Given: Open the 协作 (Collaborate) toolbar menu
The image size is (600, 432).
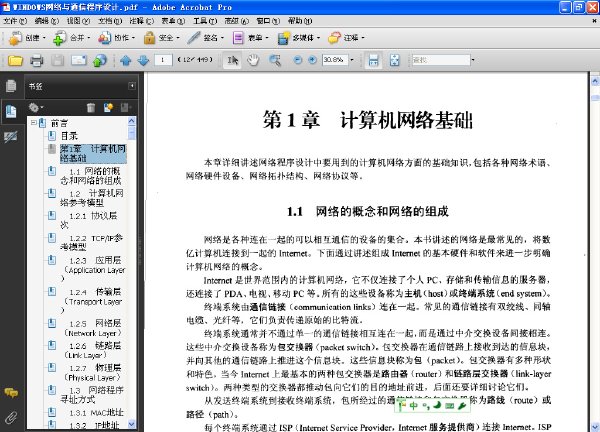Looking at the screenshot, I should point(116,38).
